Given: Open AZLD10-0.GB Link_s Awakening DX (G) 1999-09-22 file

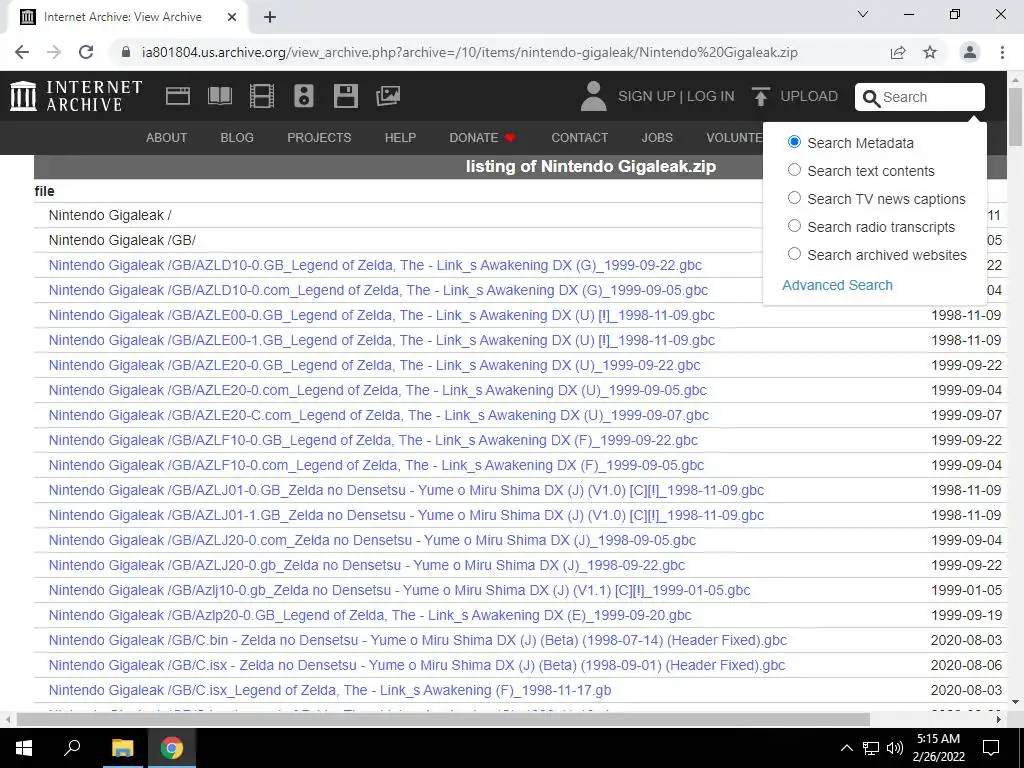Looking at the screenshot, I should point(375,265).
